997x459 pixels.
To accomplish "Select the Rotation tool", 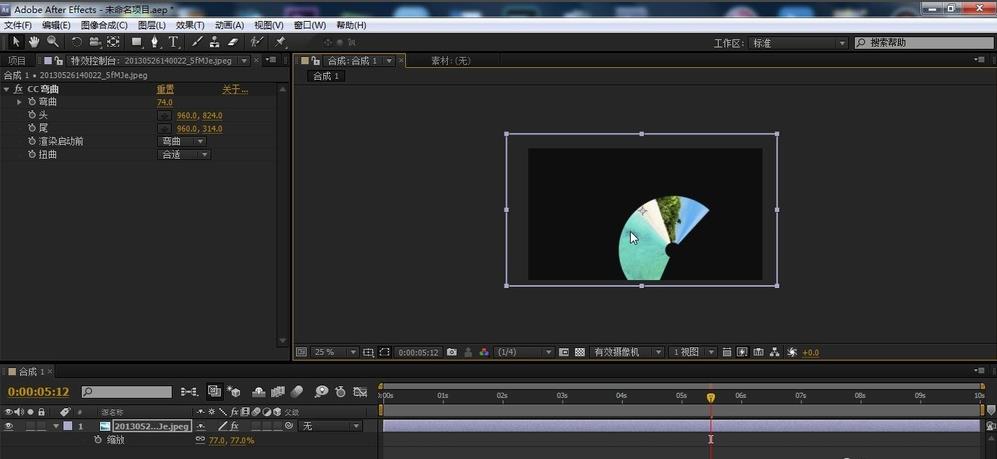I will tap(76, 41).
